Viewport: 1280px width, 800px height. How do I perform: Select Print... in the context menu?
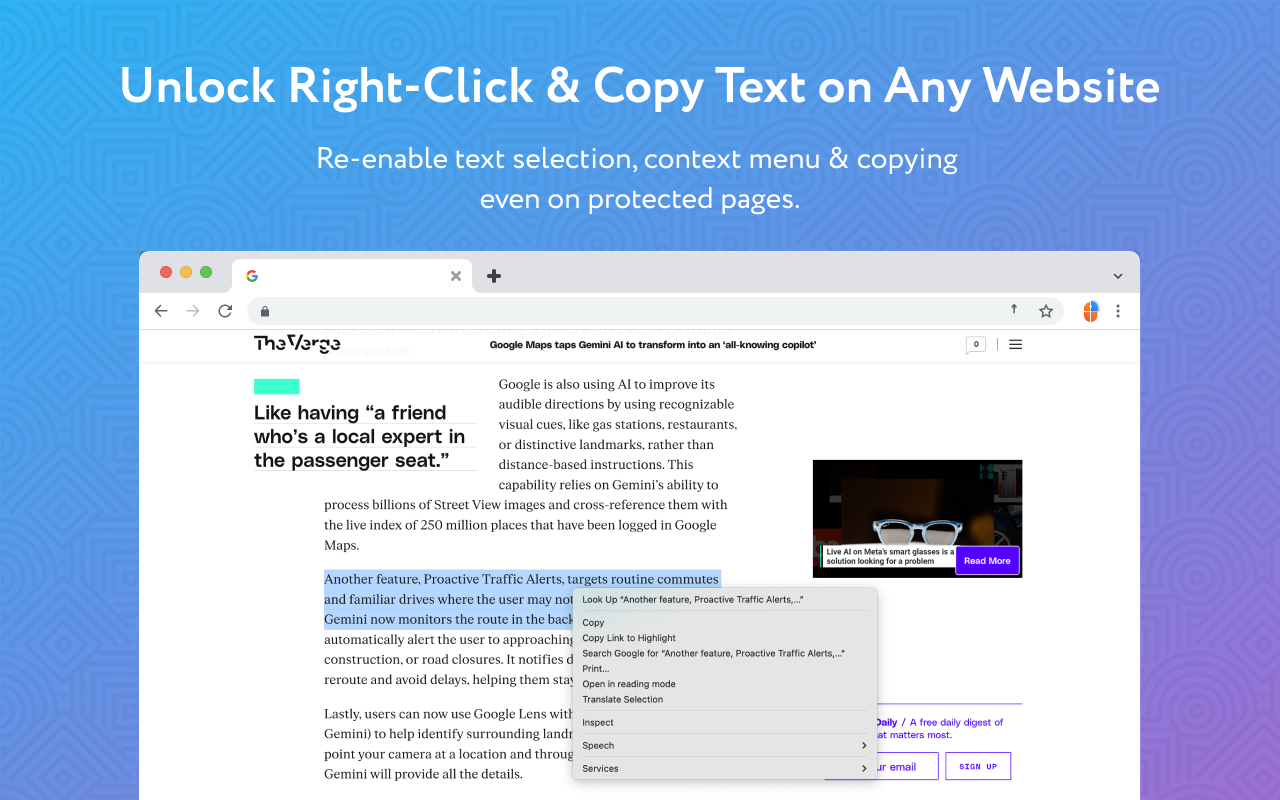click(725, 669)
